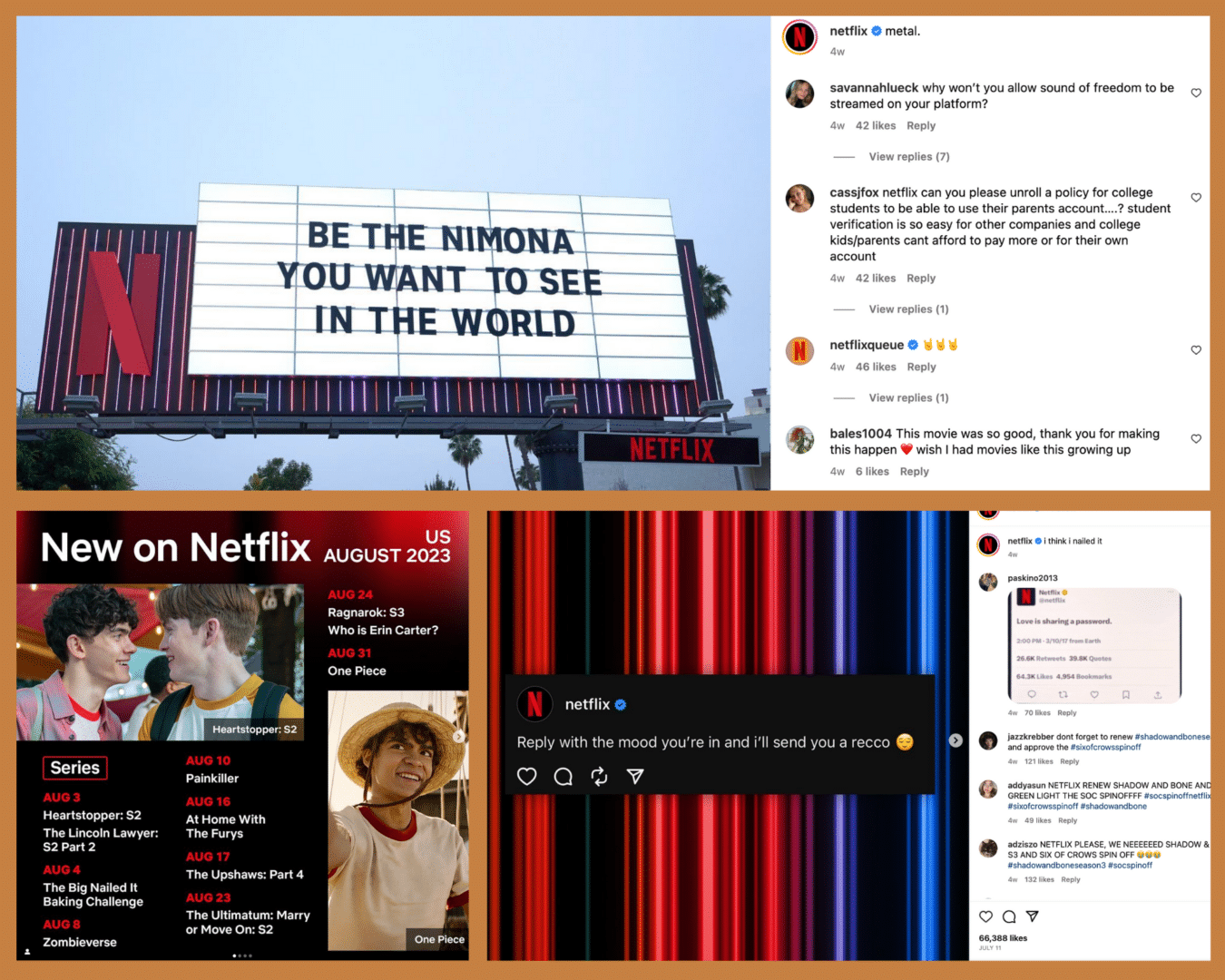This screenshot has width=1225, height=980.
Task: Open netflixqueue username link
Action: (867, 345)
